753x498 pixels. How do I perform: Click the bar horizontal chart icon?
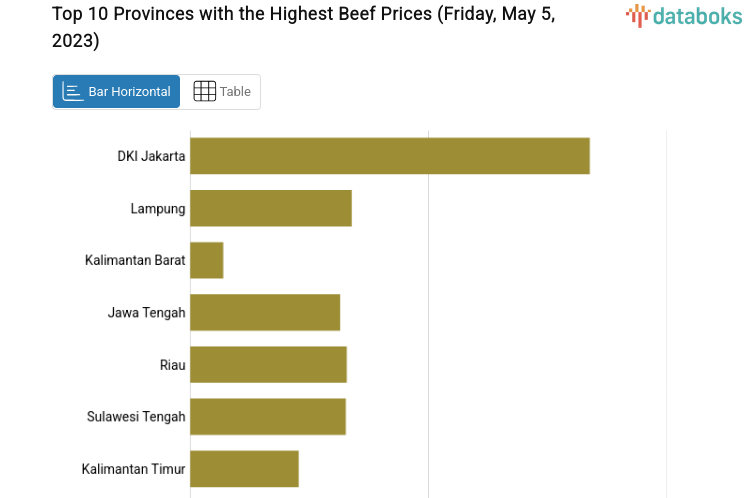[x=73, y=92]
